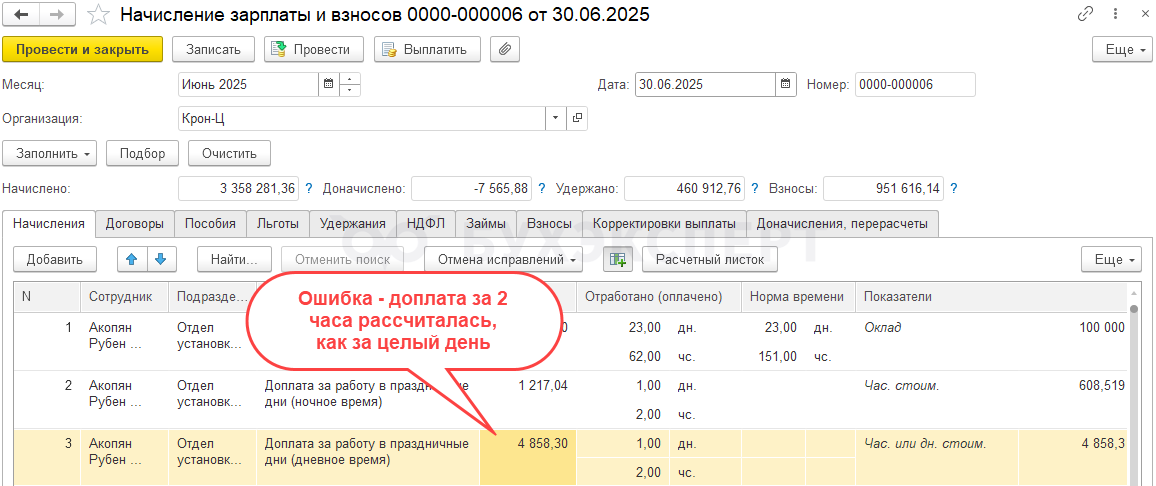Viewport: 1156px width, 486px height.
Task: Switch to the Займы tab
Action: [486, 223]
